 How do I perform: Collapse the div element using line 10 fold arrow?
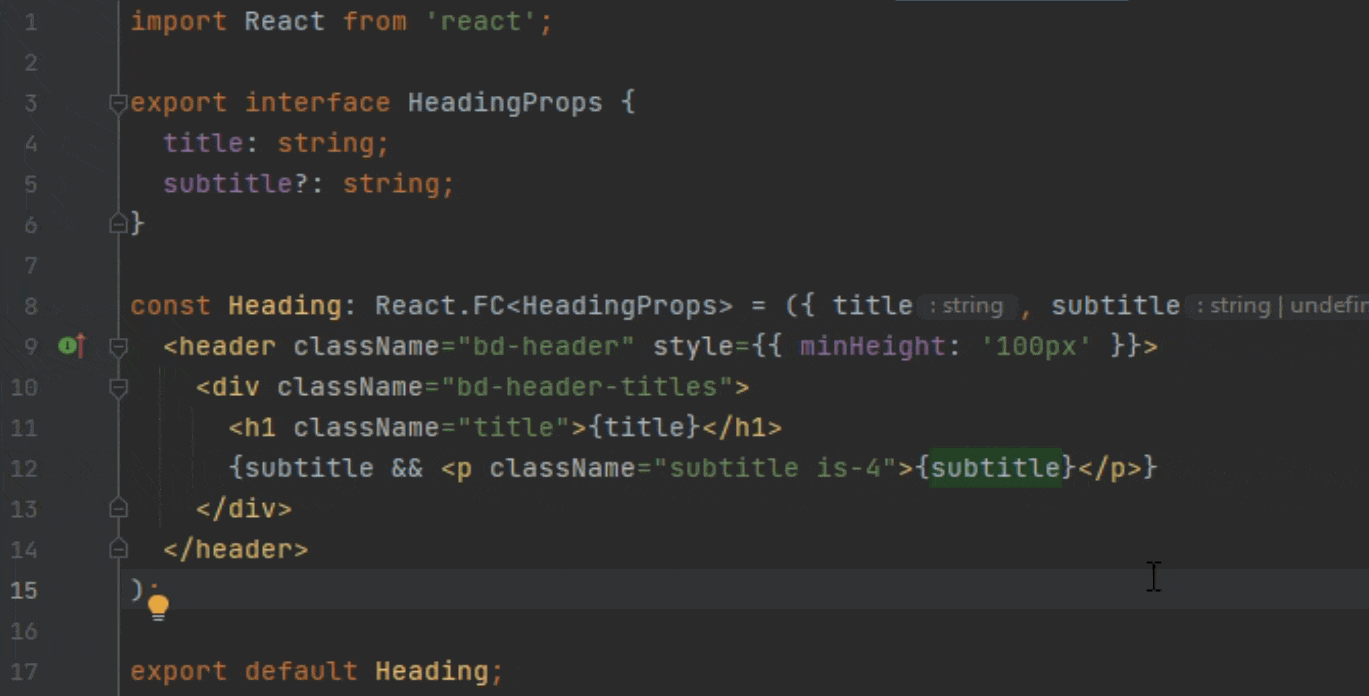click(118, 386)
